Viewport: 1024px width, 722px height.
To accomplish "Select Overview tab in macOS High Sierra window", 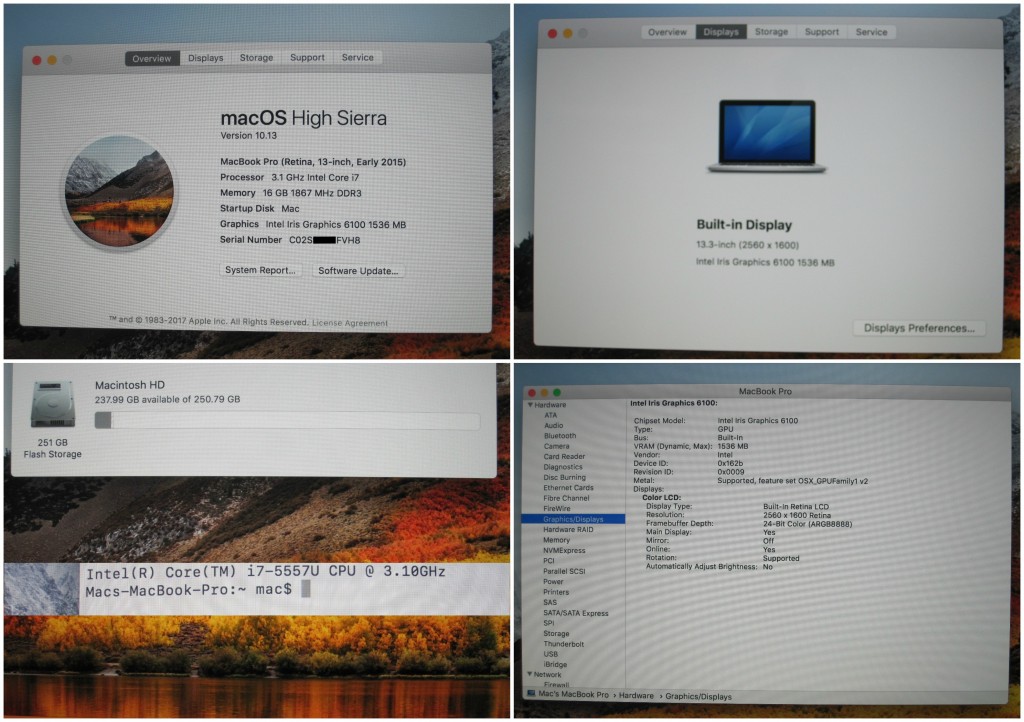I will click(152, 59).
